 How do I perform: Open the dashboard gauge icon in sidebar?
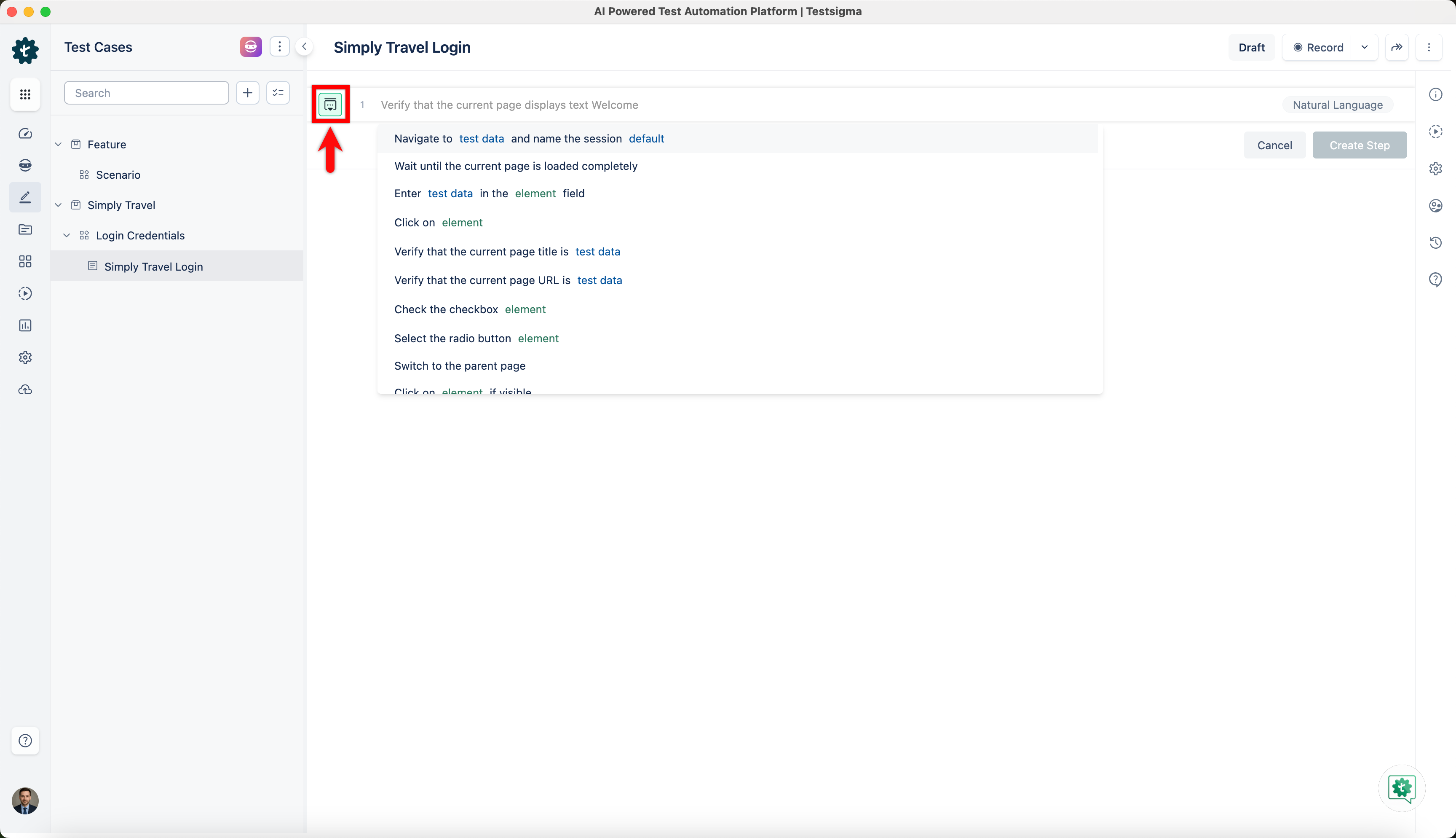[x=25, y=134]
